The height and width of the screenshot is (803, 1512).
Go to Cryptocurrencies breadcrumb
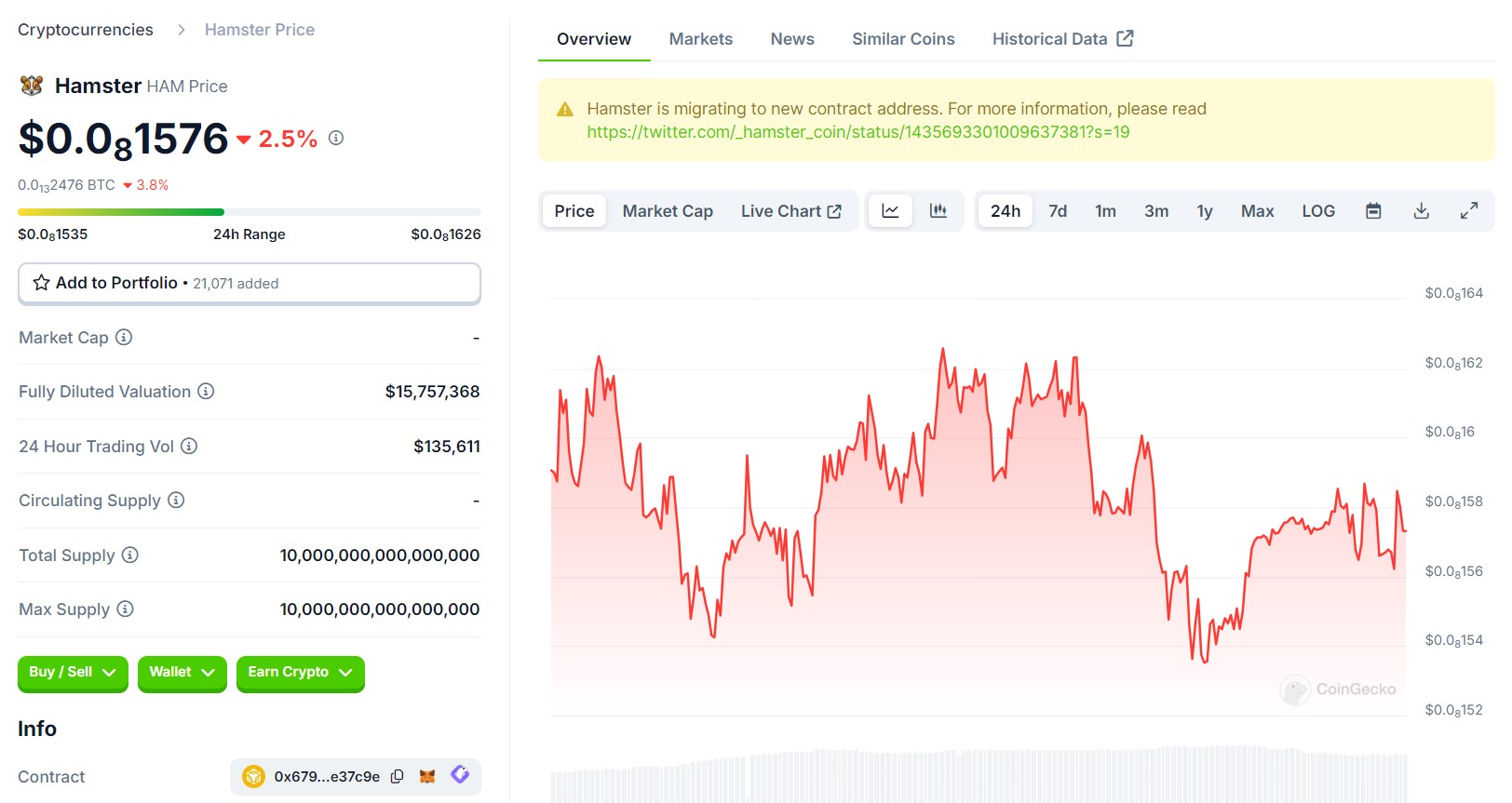point(86,30)
